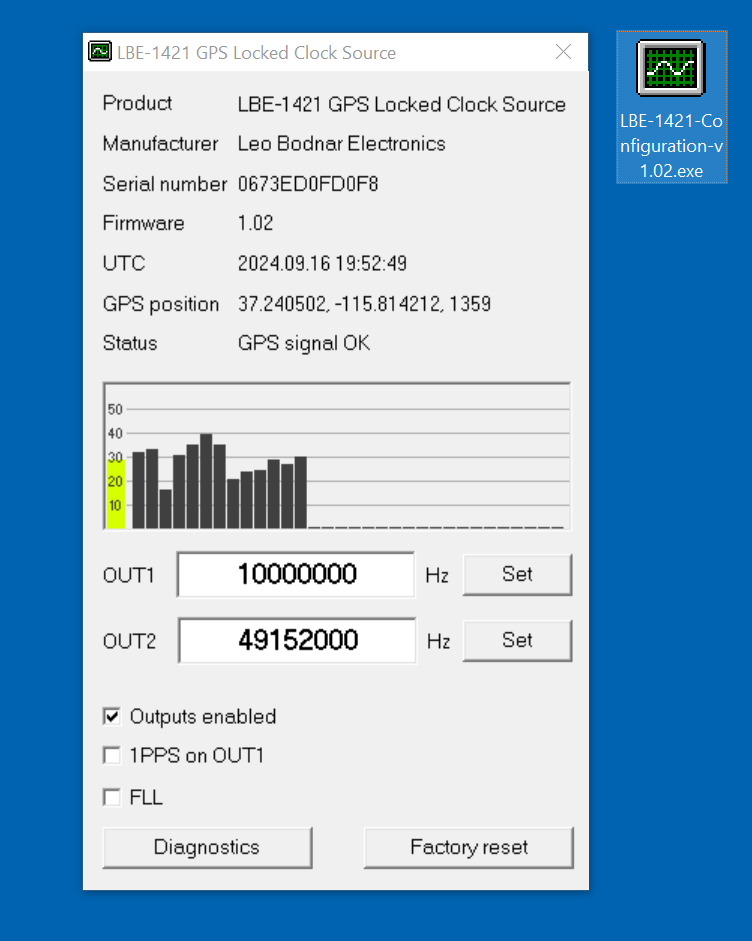
Task: Close the LBE-1421 GPS Locked Clock Source window
Action: pyautogui.click(x=563, y=52)
